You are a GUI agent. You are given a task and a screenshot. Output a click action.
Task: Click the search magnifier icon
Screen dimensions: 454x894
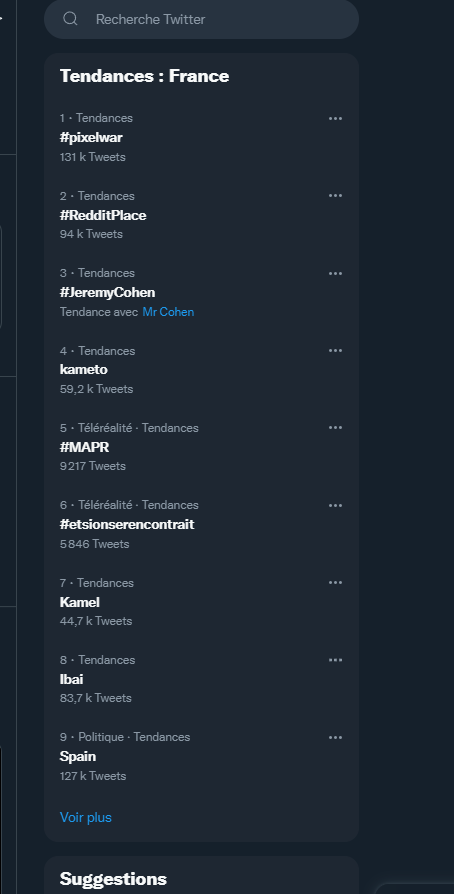click(x=70, y=19)
